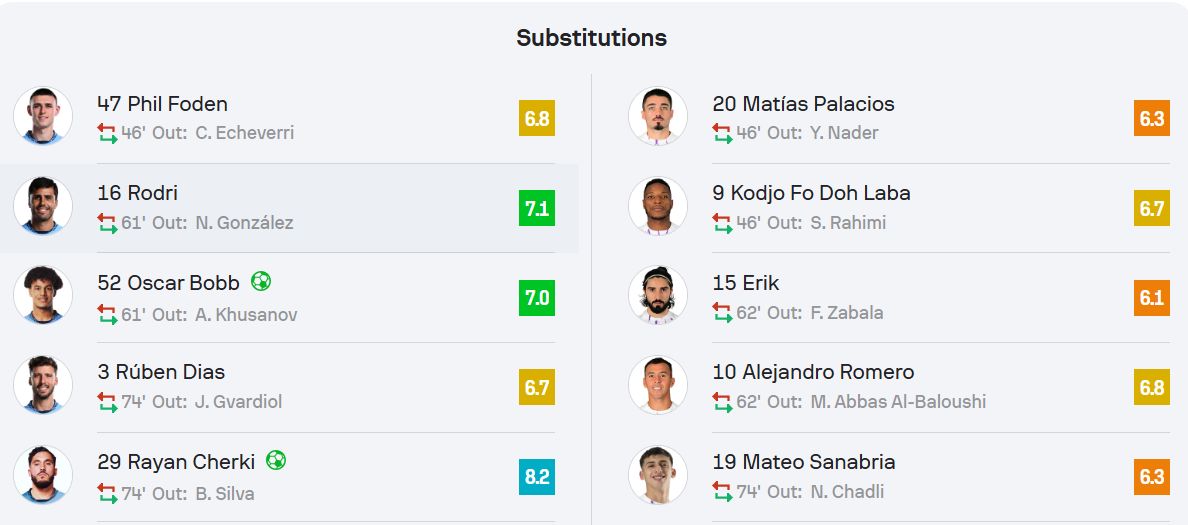
Task: Open Kodjo Fo Doh Laba's avatar
Action: (658, 206)
